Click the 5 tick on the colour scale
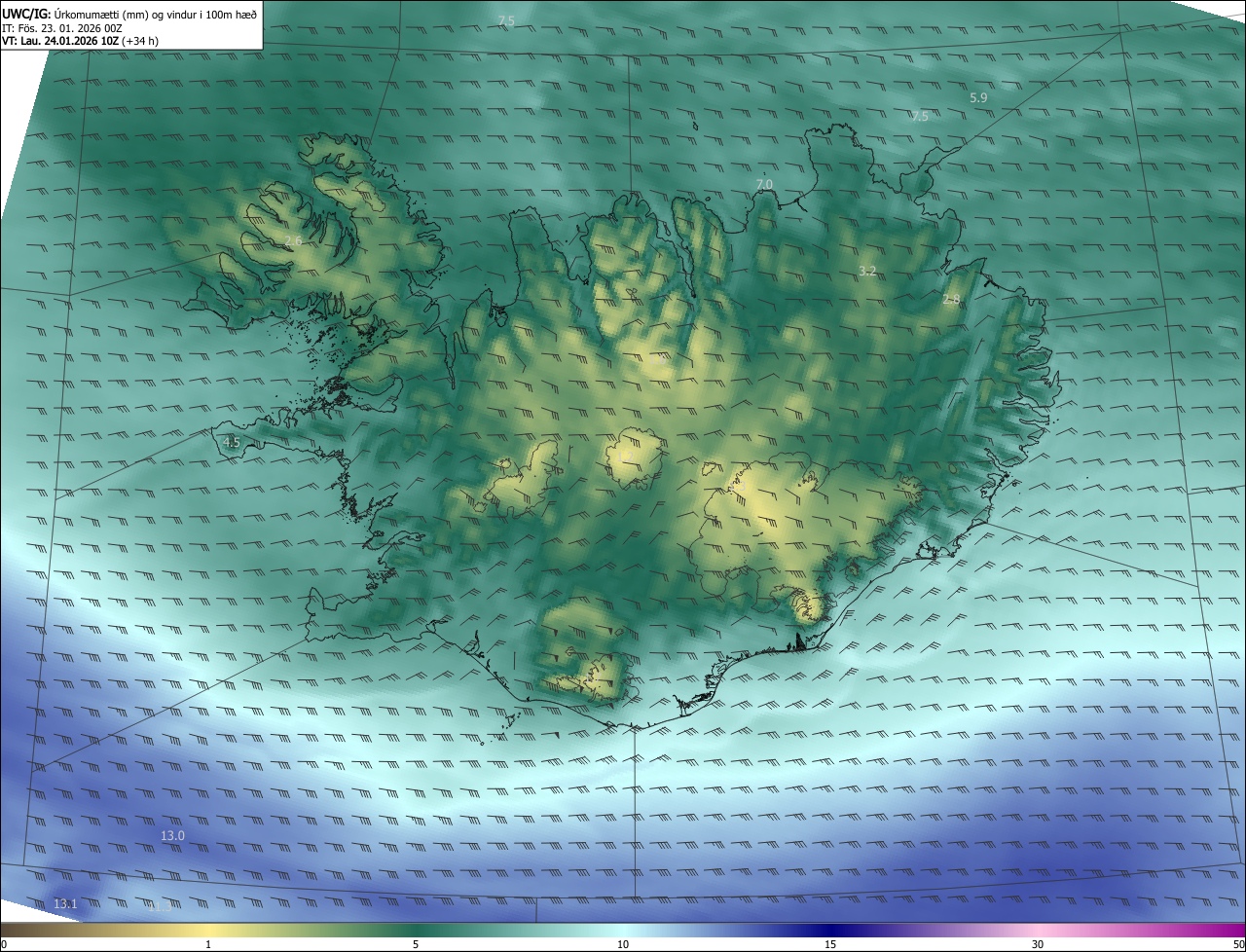 click(x=416, y=944)
